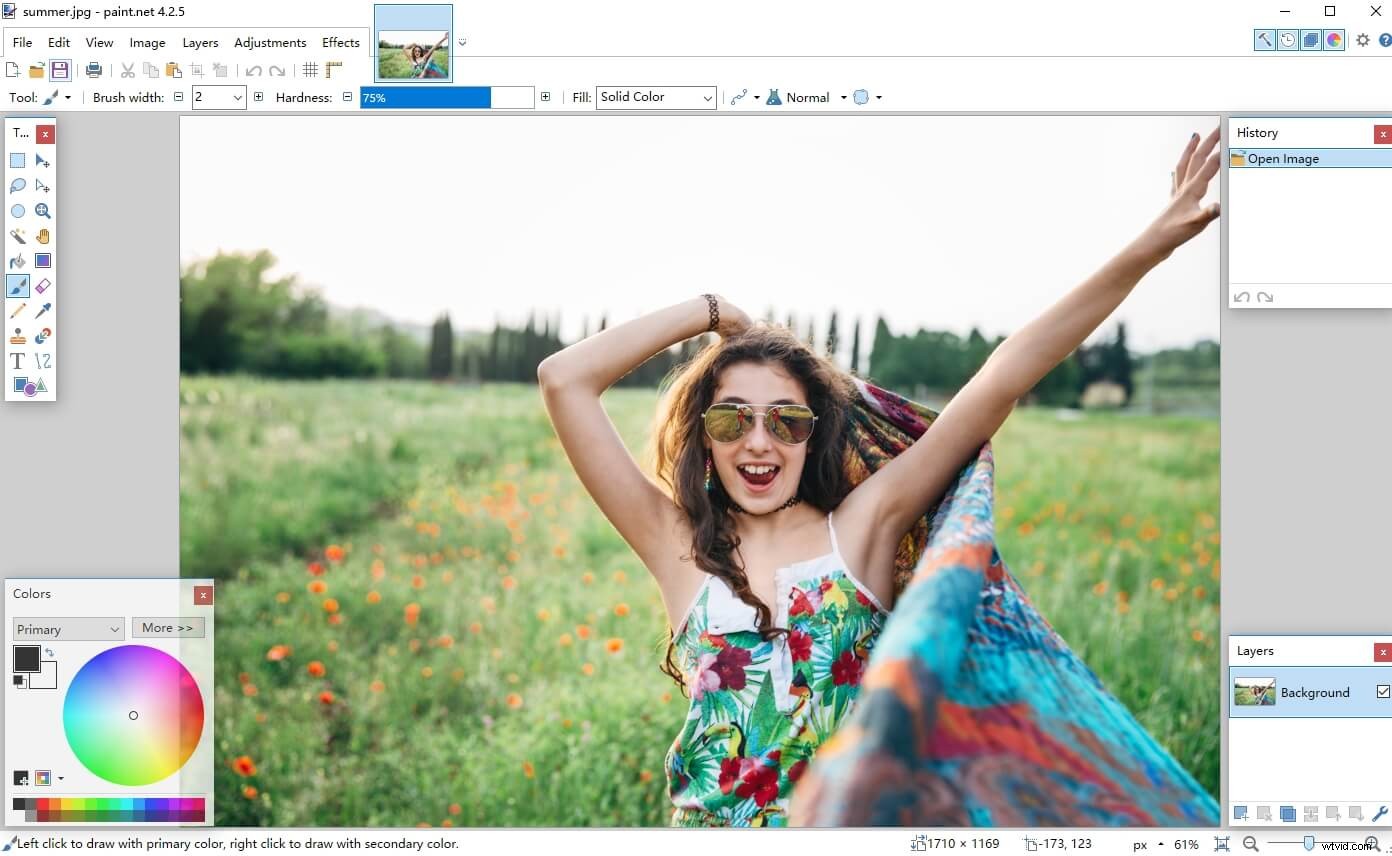Select the Paint Bucket tool
The width and height of the screenshot is (1392, 856).
[x=17, y=260]
